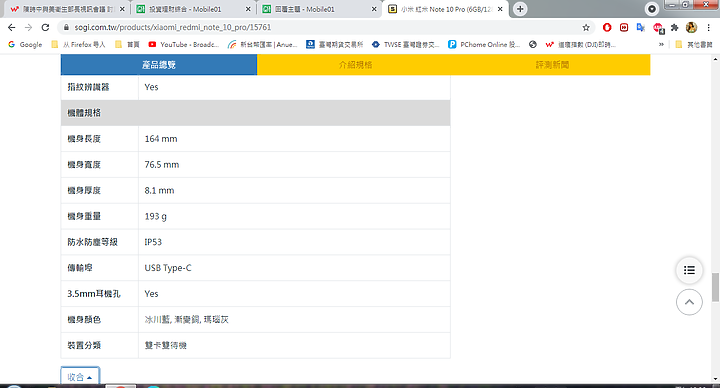Jump to top with the up-arrow circle
This screenshot has width=720, height=388.
689,302
